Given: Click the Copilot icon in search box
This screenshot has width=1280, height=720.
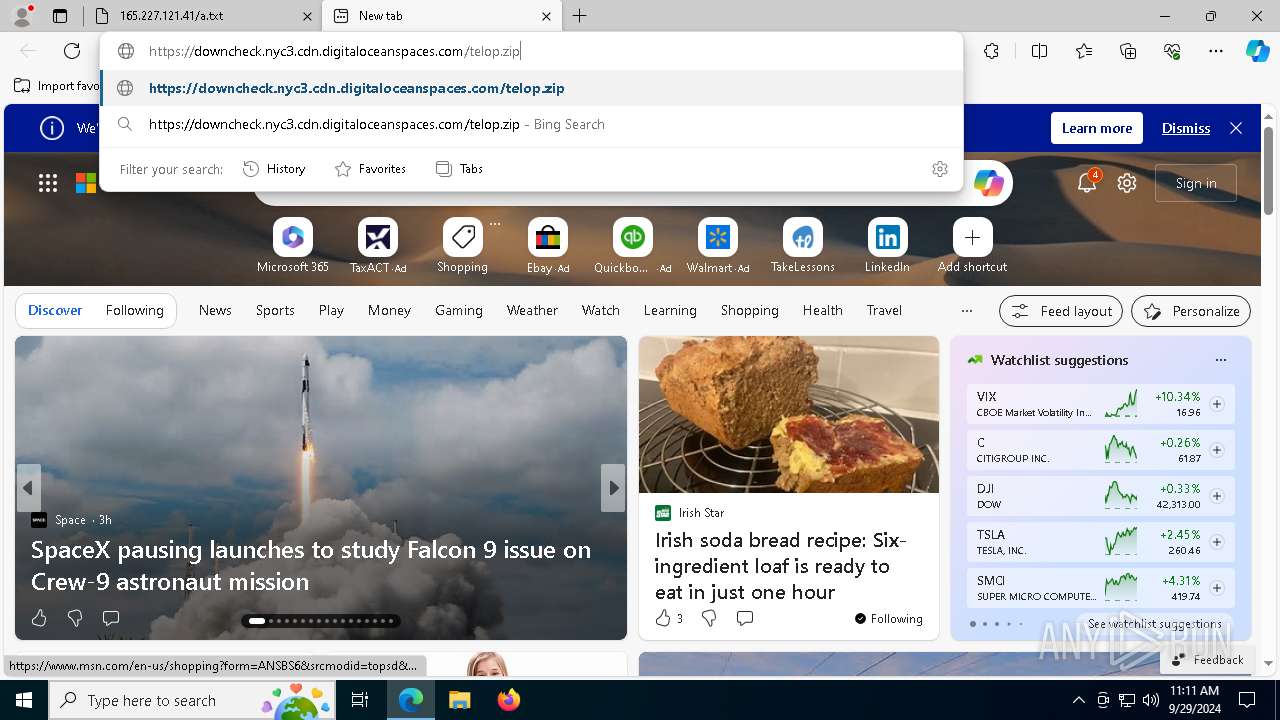Looking at the screenshot, I should 988,183.
